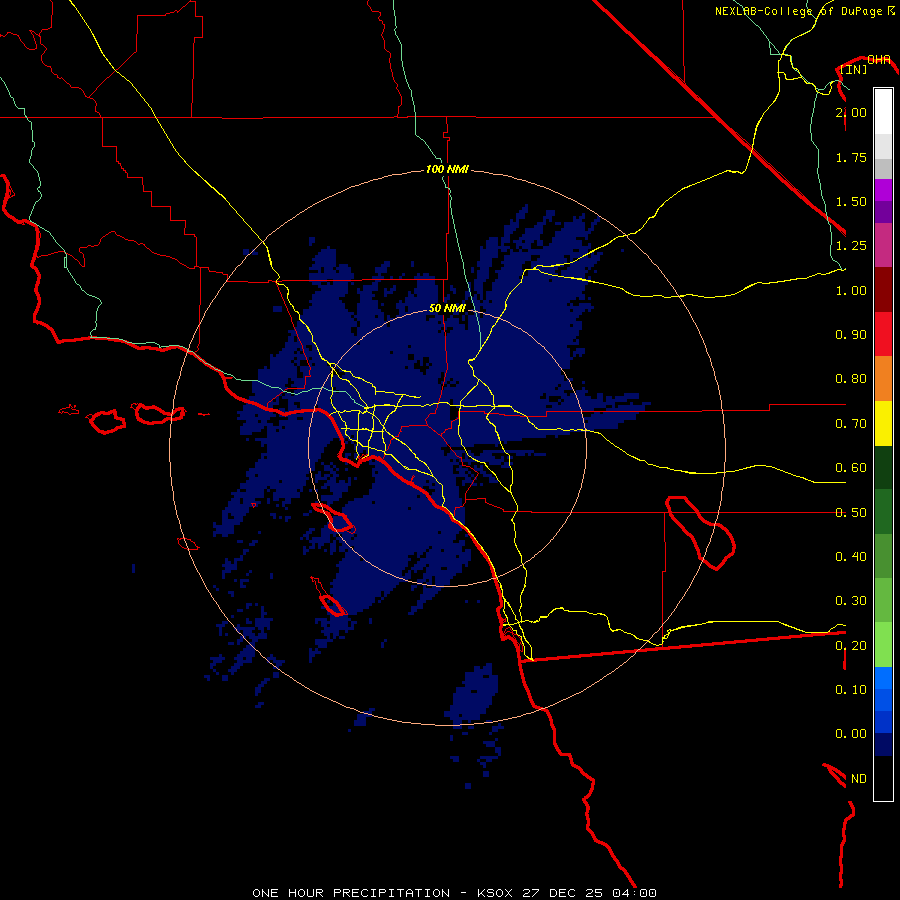Screen dimensions: 900x900
Task: Click the 1.75 legend value
Action: click(x=851, y=157)
